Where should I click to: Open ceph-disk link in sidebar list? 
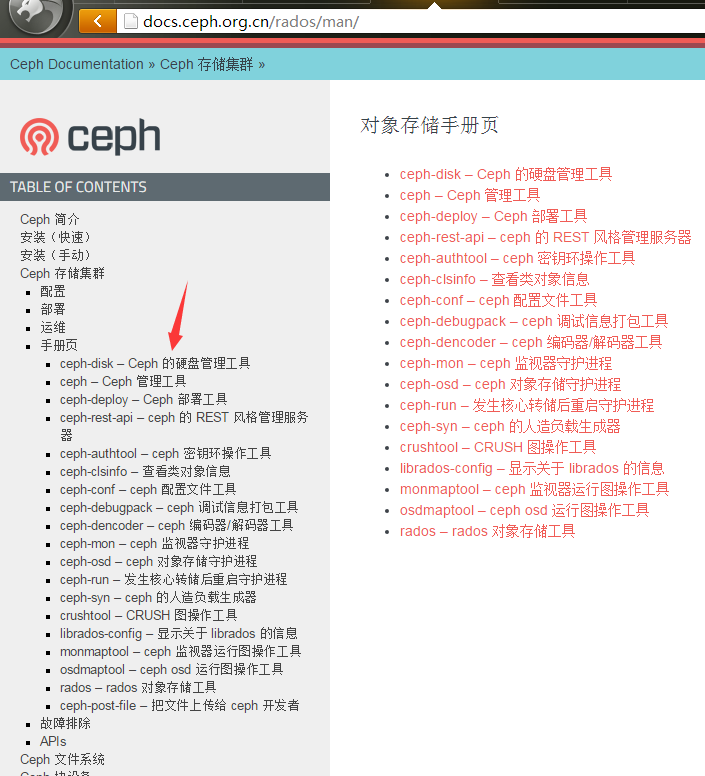tap(155, 363)
